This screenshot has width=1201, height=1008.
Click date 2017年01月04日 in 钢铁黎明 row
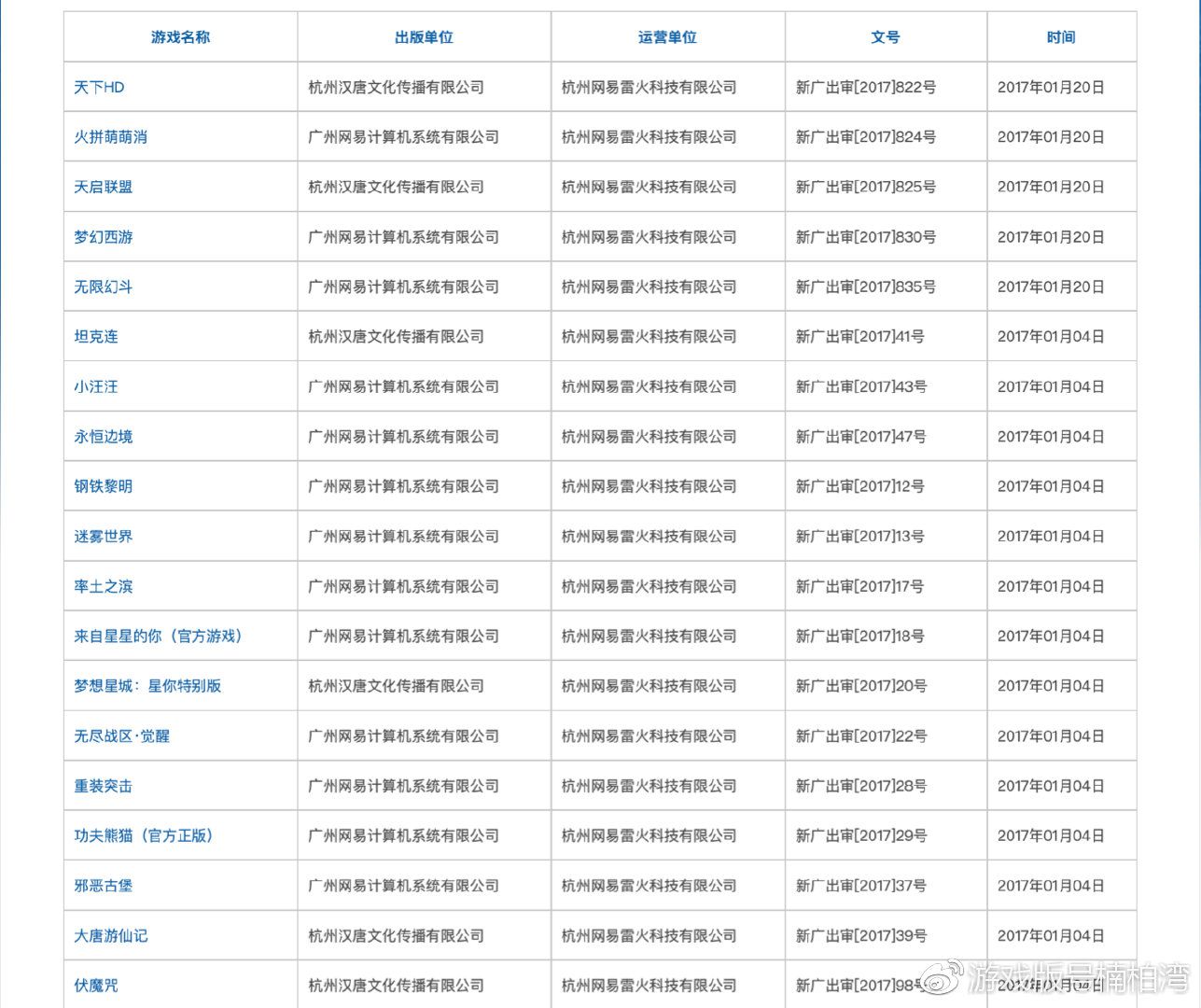[x=1051, y=486]
